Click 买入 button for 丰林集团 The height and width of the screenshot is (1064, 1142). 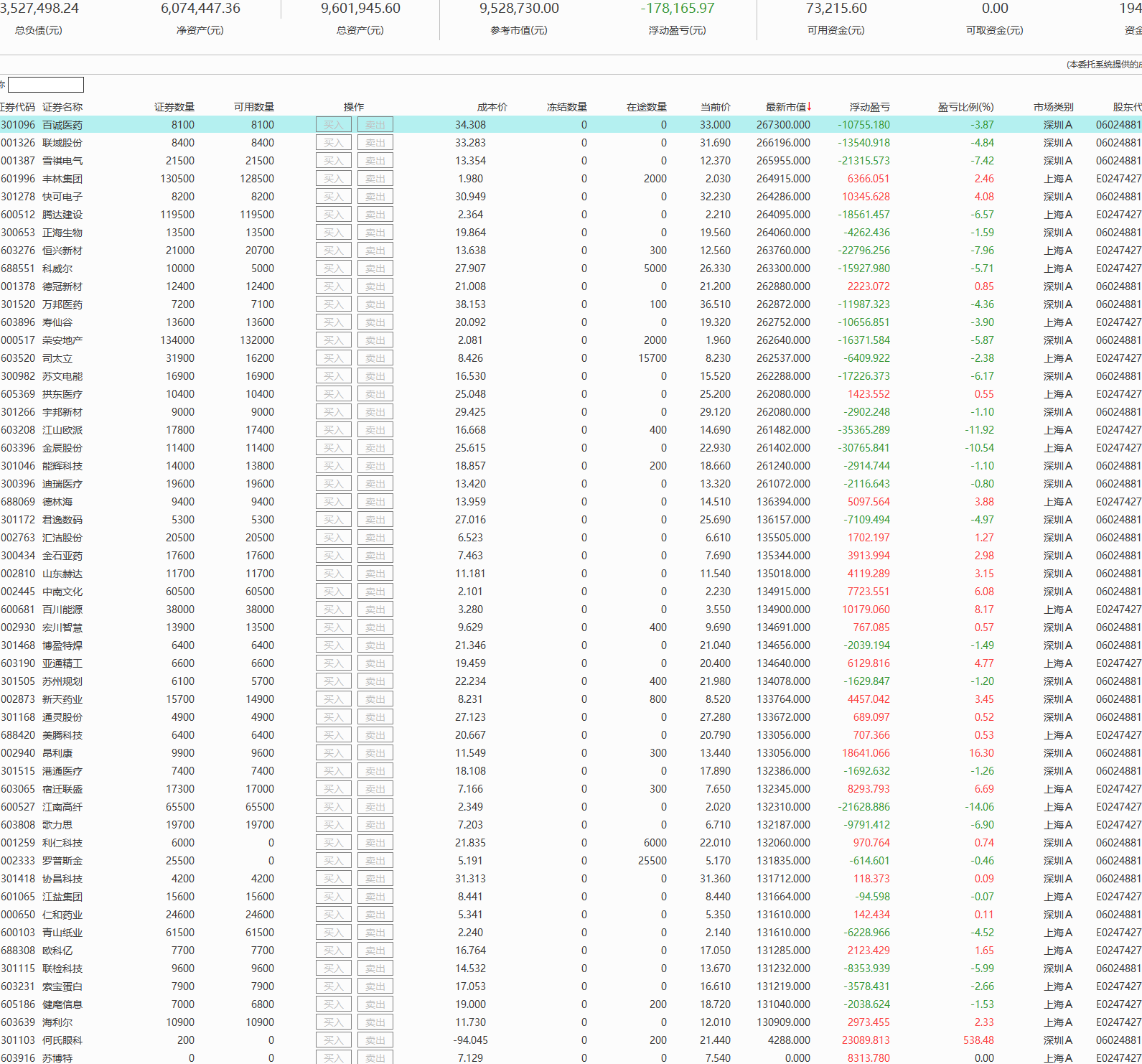tap(334, 179)
